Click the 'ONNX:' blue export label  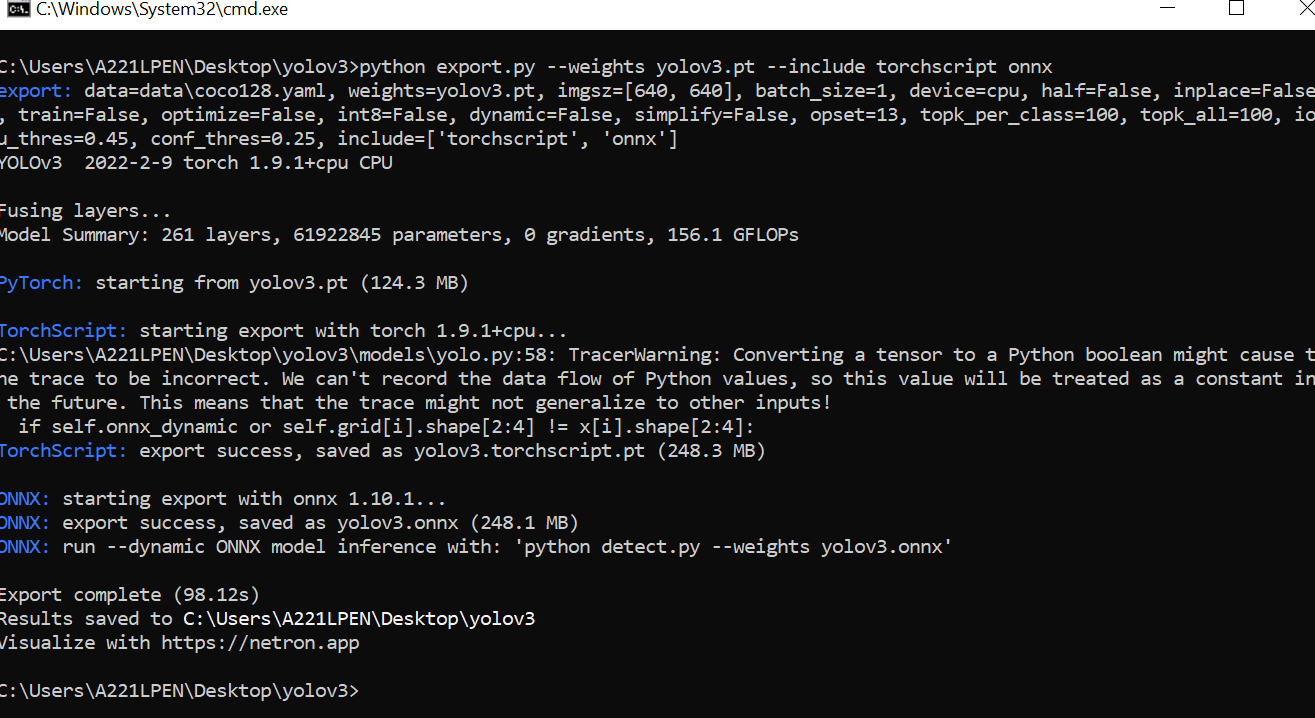coord(25,498)
